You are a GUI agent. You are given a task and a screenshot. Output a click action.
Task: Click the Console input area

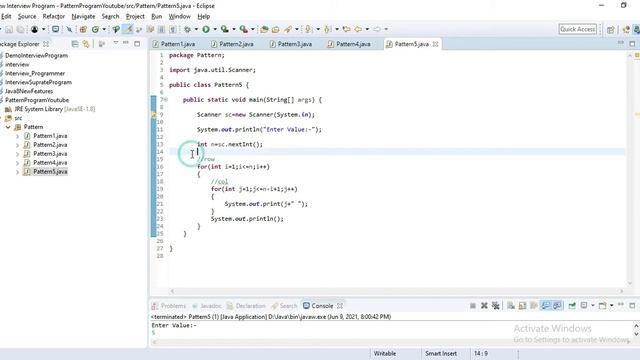pos(391,329)
